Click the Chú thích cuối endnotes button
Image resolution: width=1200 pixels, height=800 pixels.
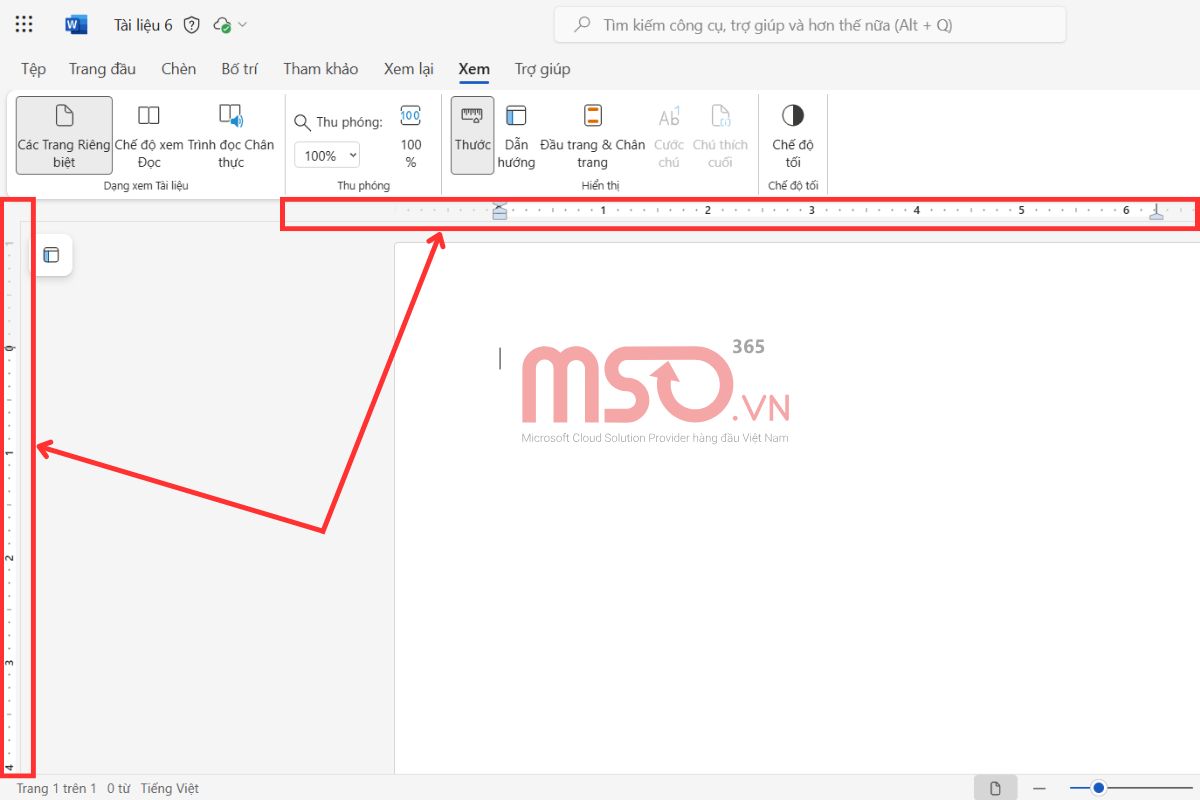pos(720,135)
